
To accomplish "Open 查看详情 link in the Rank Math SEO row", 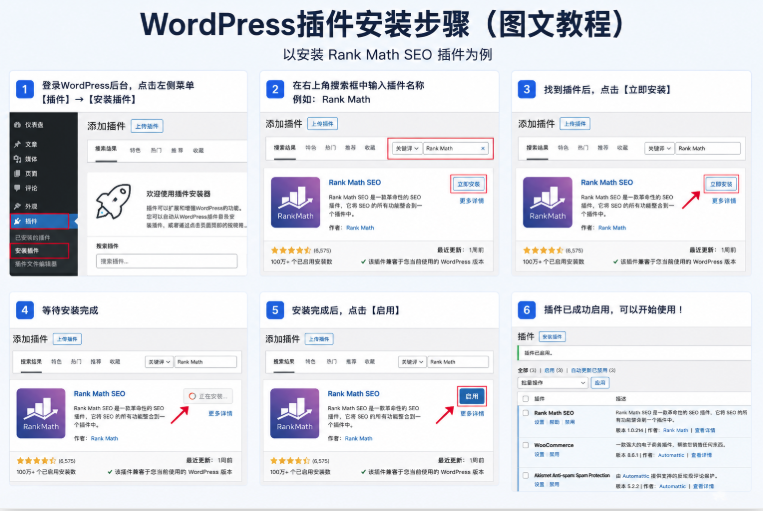I will point(705,430).
